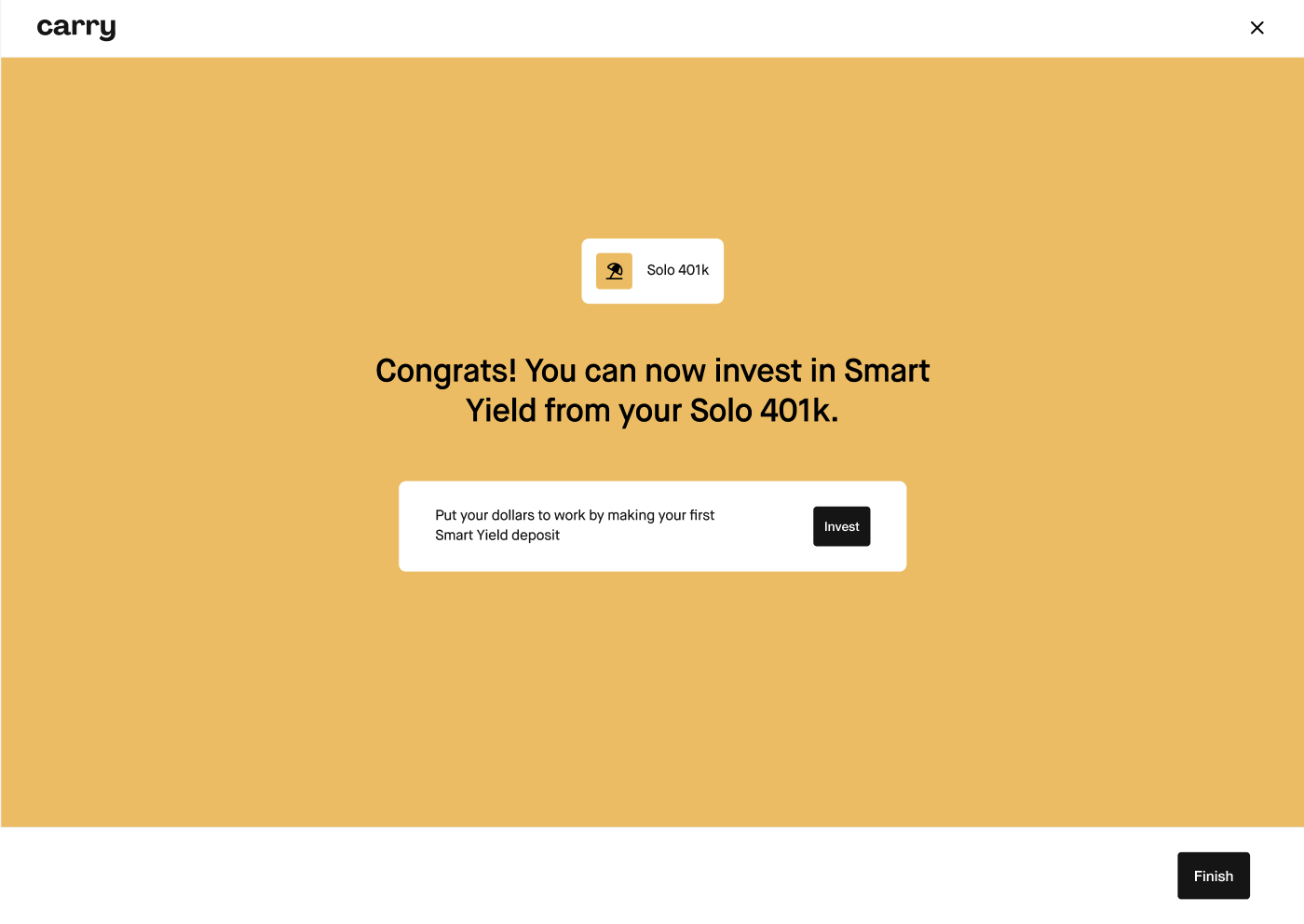This screenshot has width=1304, height=924.
Task: Finish the Smart Yield setup flow
Action: (1213, 876)
